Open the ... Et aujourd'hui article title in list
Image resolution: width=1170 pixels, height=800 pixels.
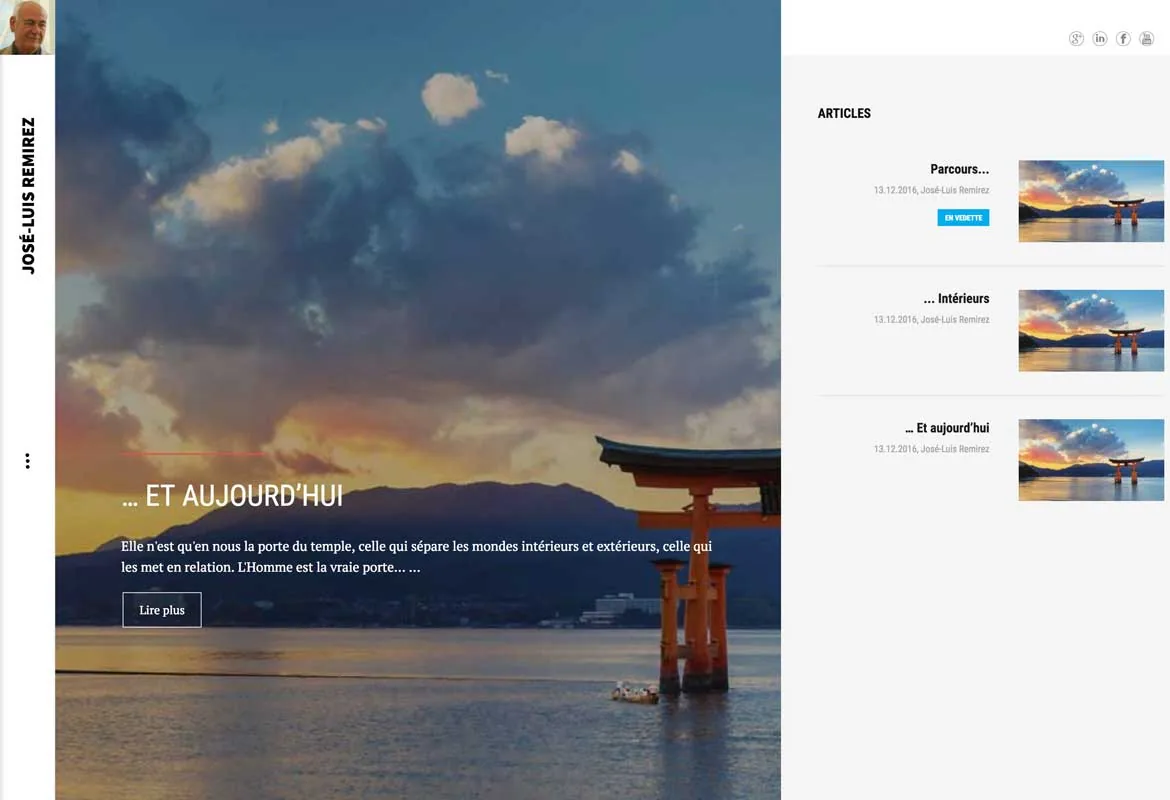(947, 428)
